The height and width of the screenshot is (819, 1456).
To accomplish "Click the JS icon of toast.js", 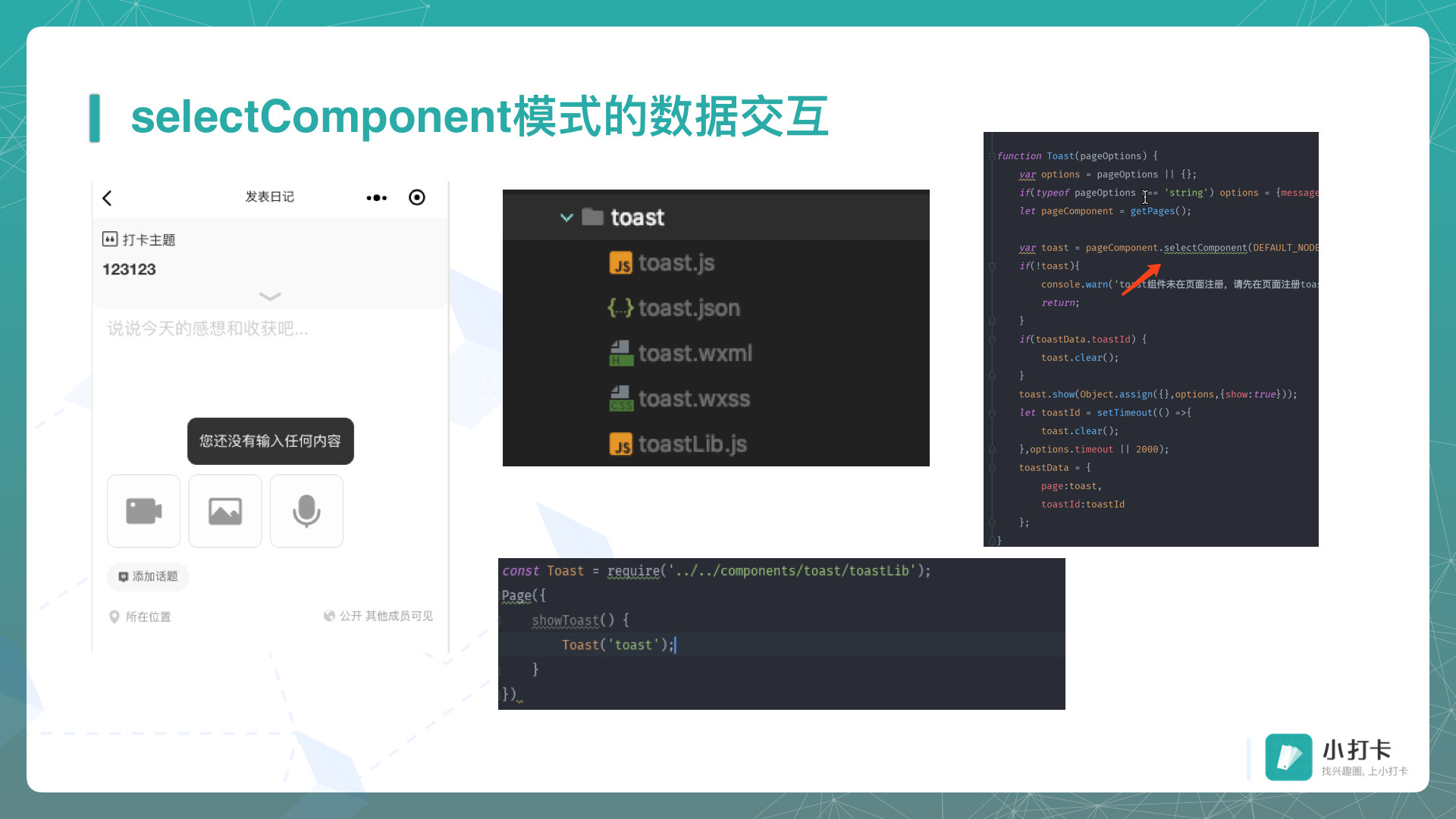I will pos(620,263).
